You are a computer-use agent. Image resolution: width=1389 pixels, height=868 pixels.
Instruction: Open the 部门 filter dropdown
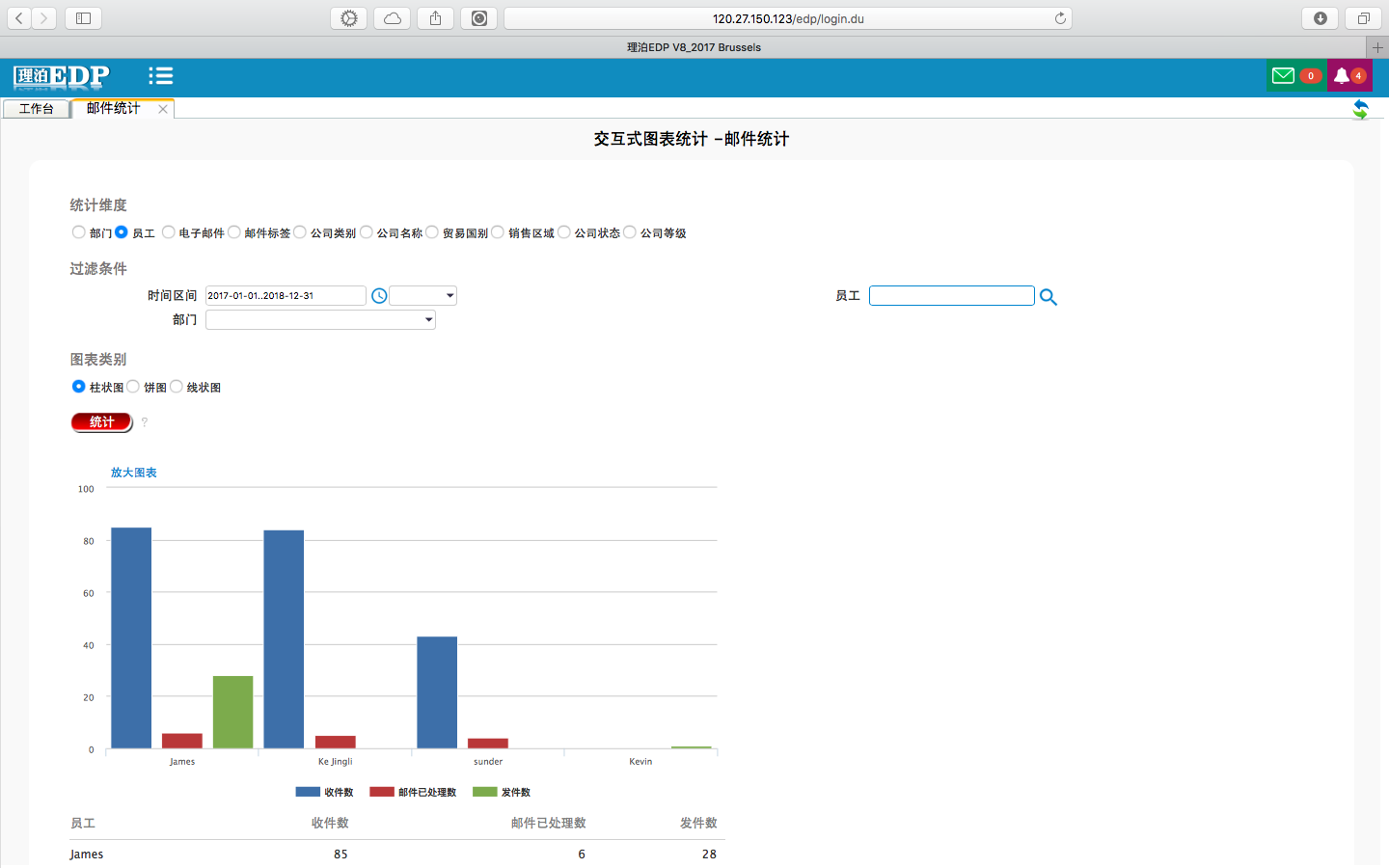pos(320,320)
